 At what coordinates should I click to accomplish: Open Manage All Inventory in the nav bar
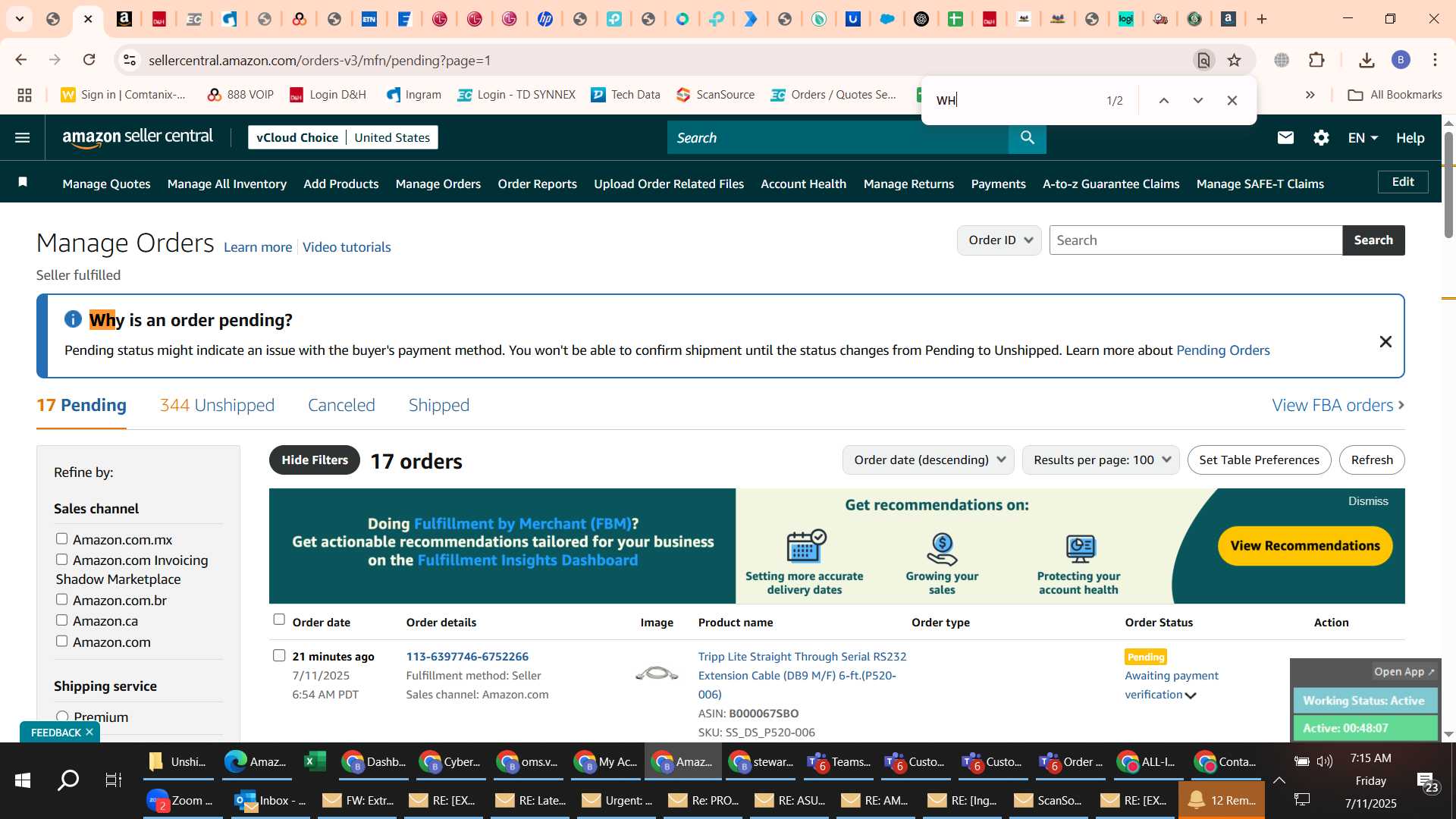point(227,184)
